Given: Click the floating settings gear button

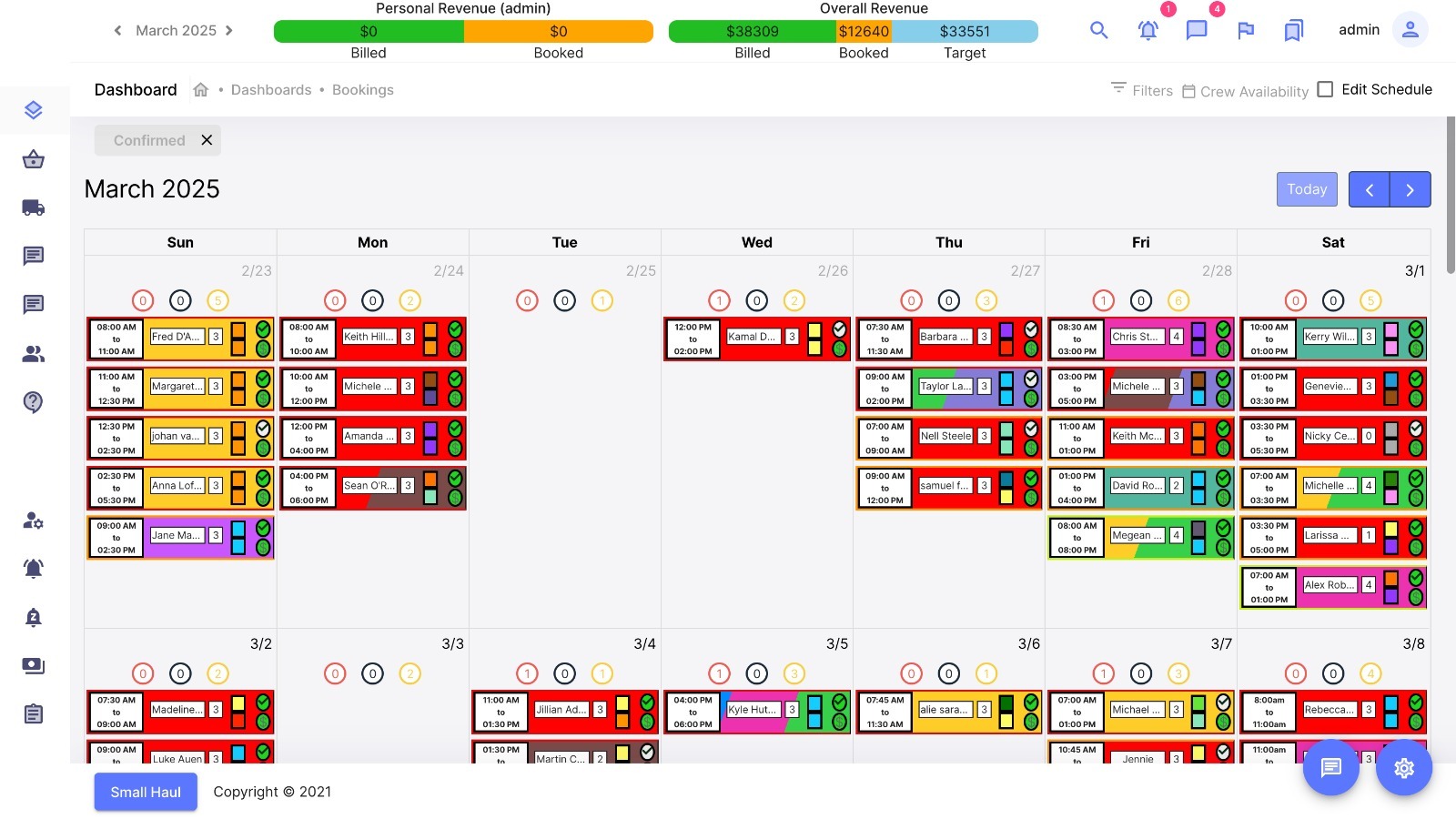Looking at the screenshot, I should tap(1403, 768).
